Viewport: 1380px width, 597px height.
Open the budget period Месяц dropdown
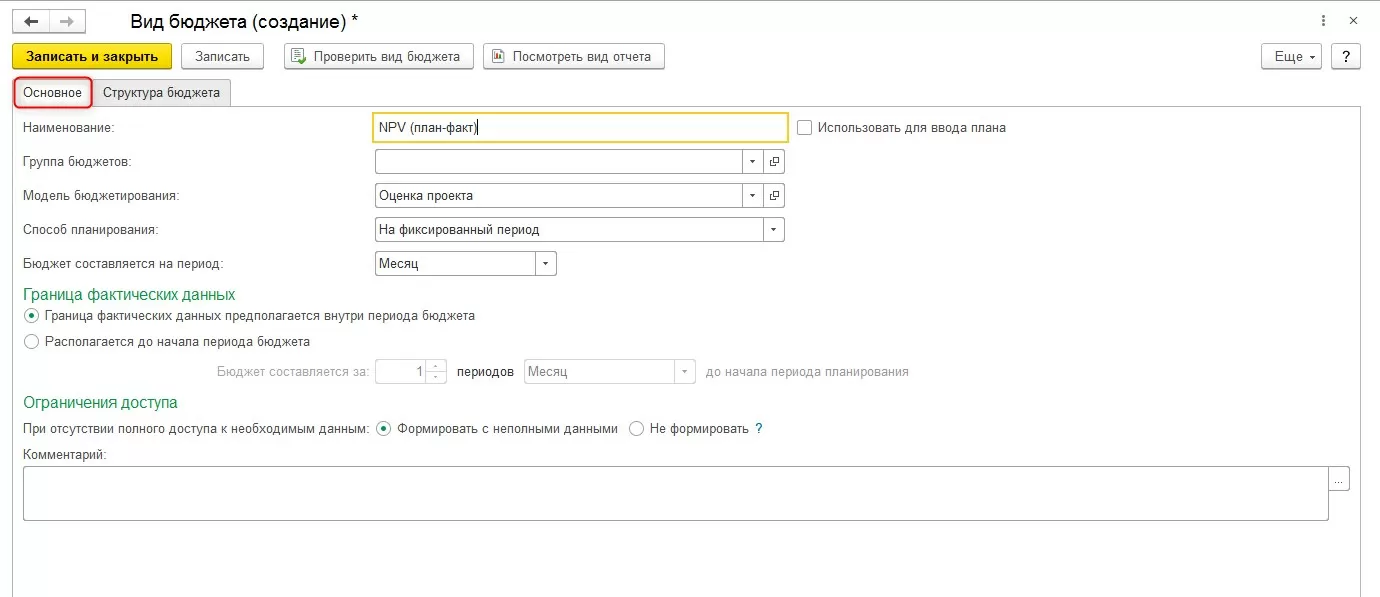tap(545, 264)
